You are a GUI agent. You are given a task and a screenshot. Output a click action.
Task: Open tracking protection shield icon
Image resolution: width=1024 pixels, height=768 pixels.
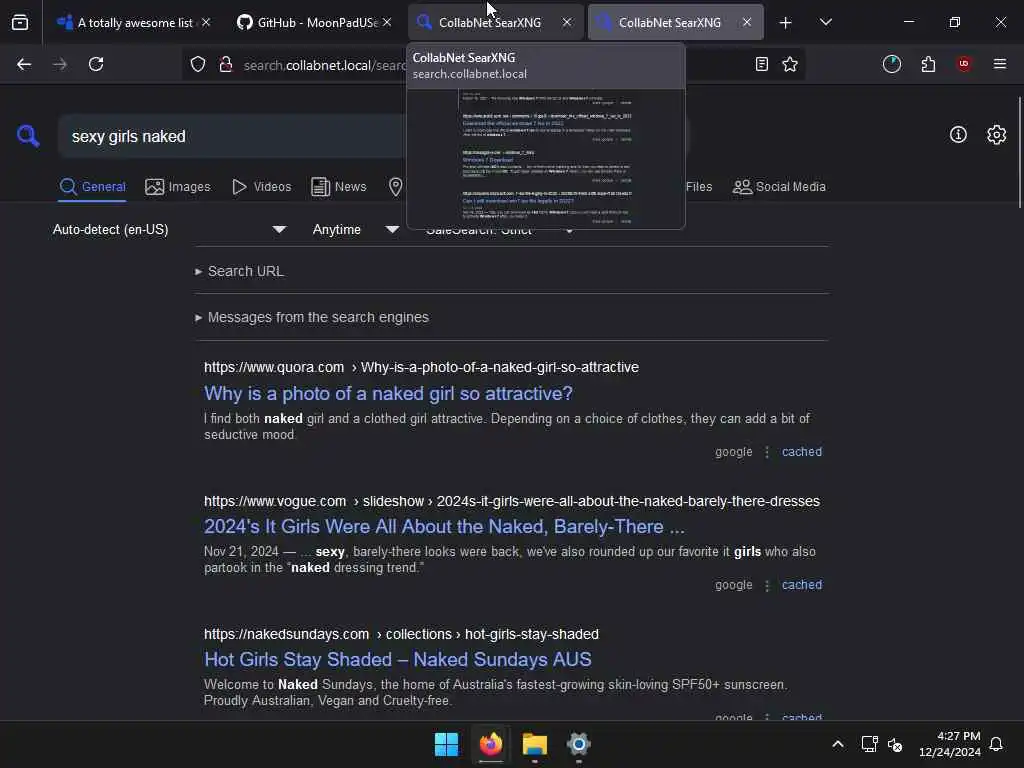pyautogui.click(x=198, y=64)
